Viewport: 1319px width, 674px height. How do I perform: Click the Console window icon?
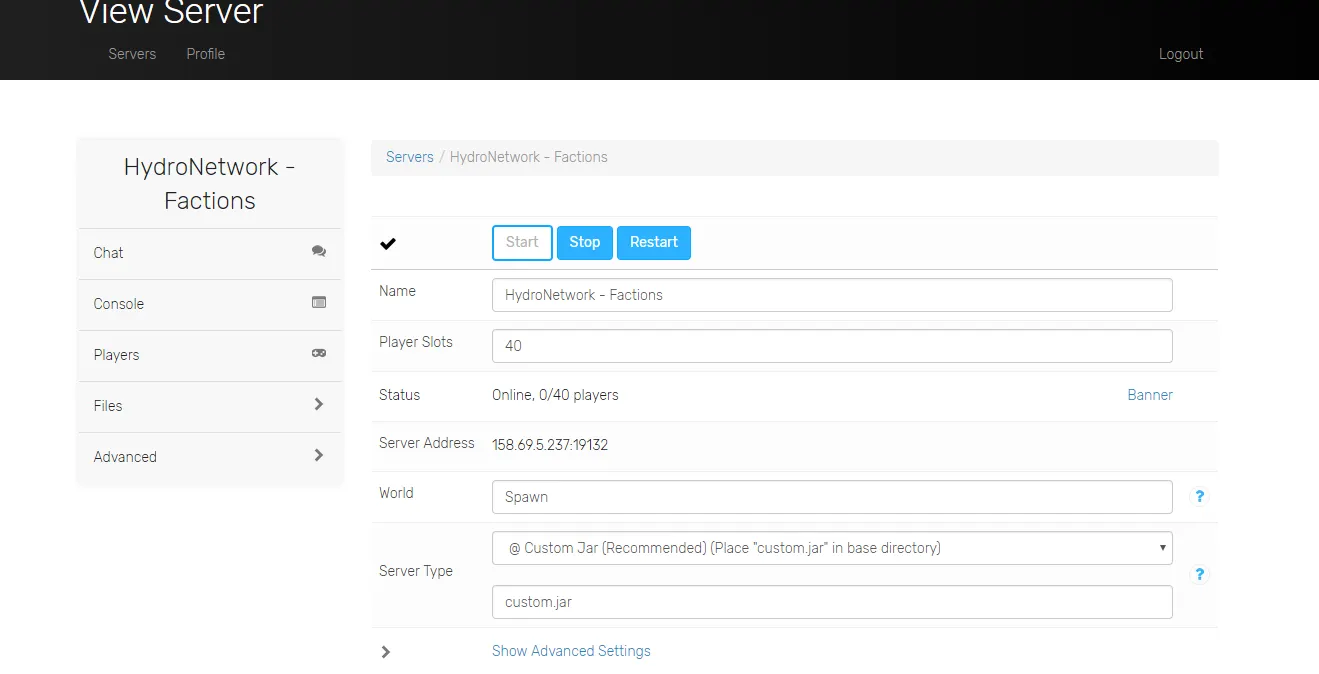[x=319, y=302]
